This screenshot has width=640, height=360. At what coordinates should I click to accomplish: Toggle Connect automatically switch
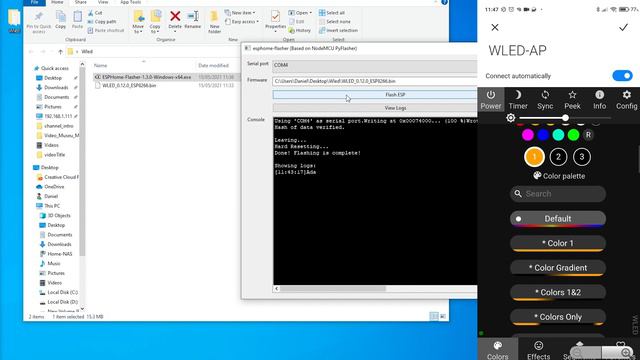click(622, 76)
